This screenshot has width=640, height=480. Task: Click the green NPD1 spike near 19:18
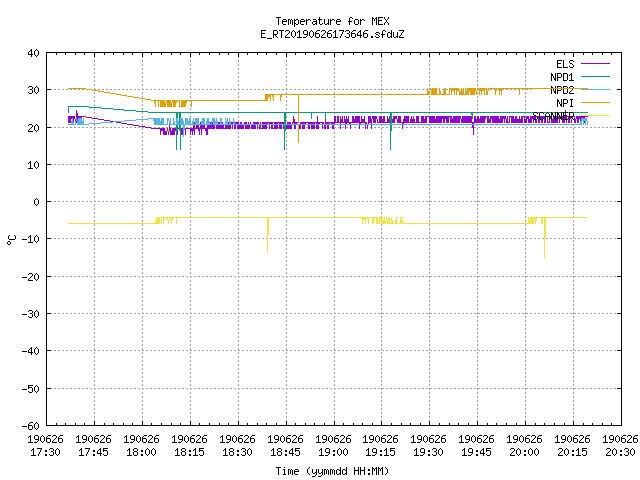tap(391, 131)
